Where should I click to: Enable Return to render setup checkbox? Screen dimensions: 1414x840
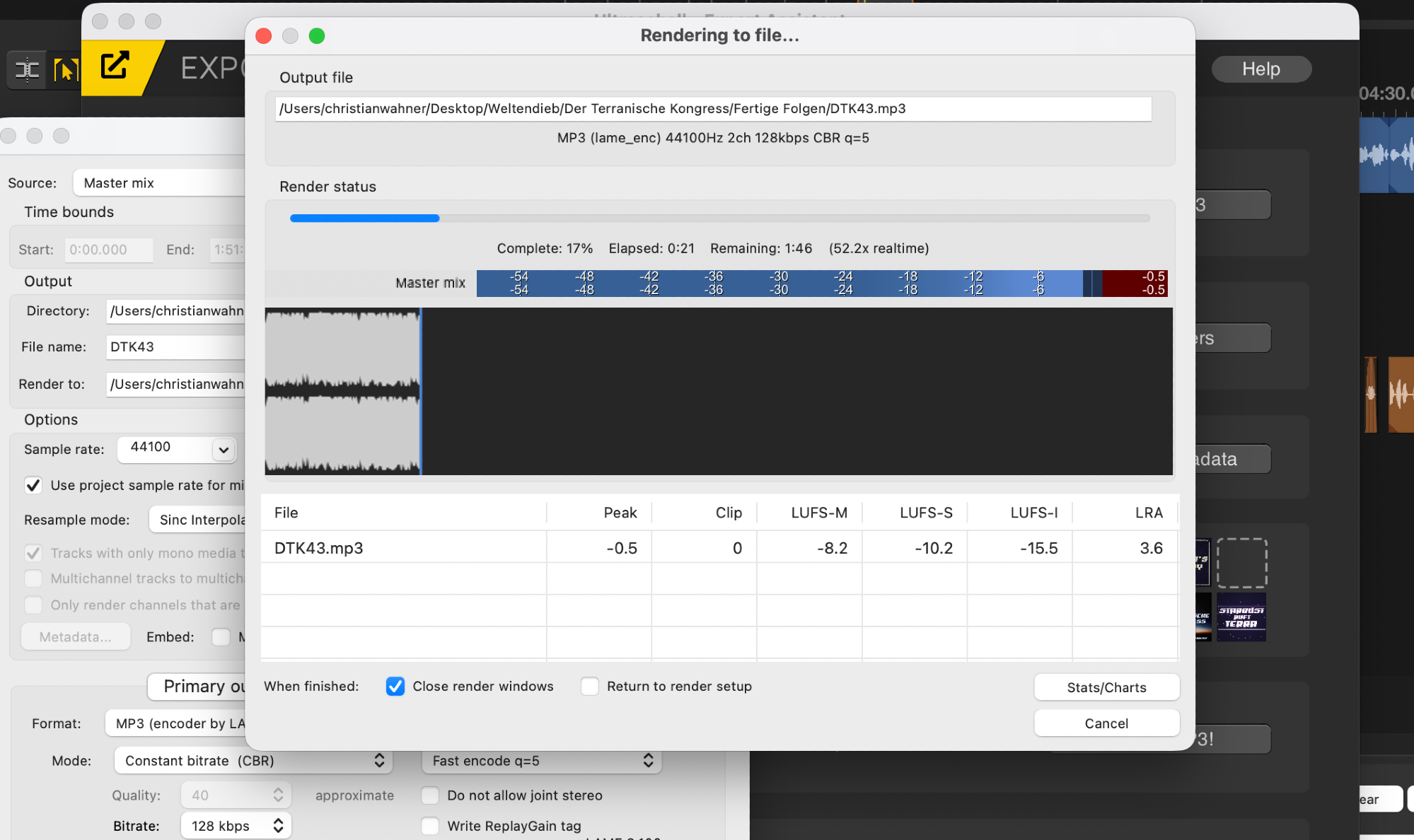click(589, 687)
